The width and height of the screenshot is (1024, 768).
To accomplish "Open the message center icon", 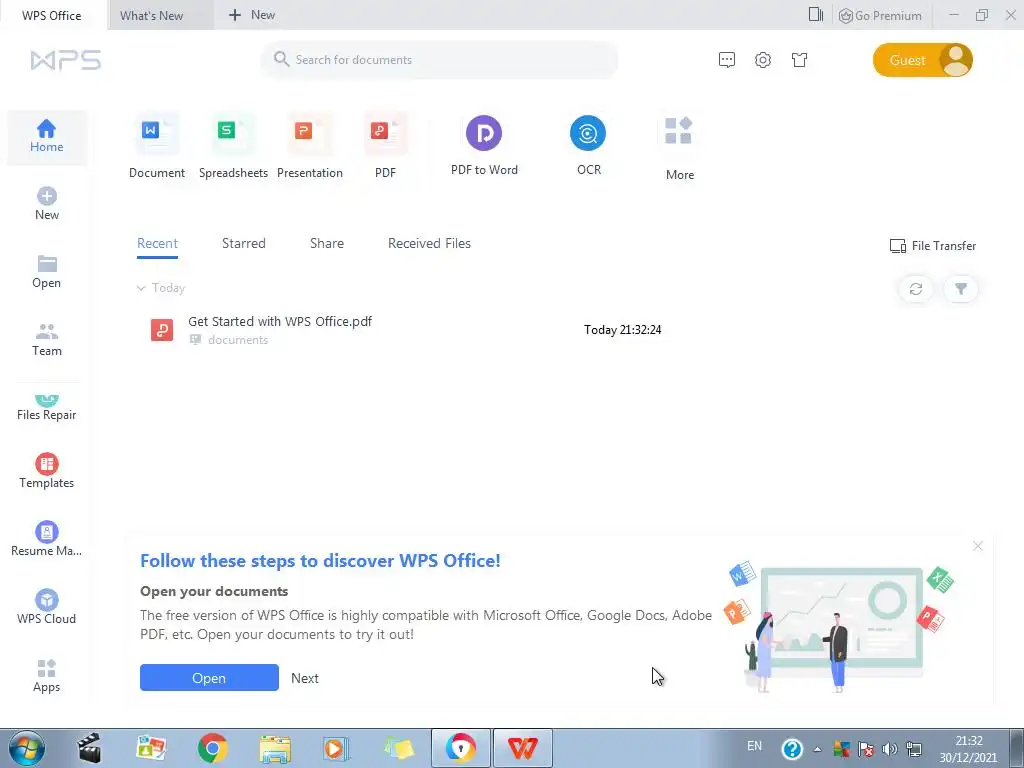I will pyautogui.click(x=727, y=60).
